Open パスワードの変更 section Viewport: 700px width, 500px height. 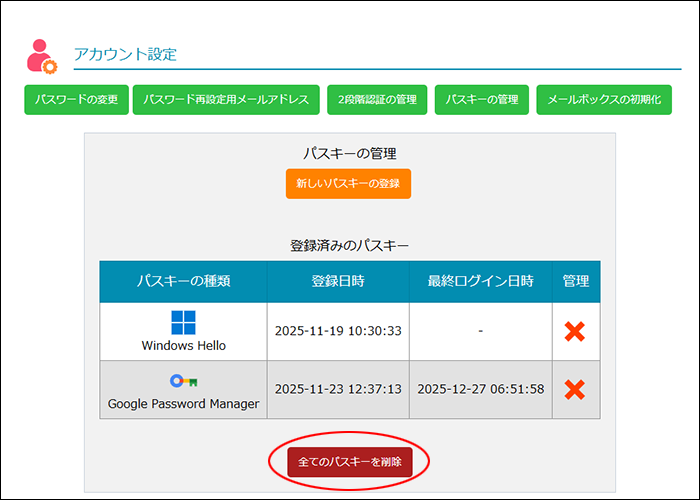pyautogui.click(x=77, y=100)
